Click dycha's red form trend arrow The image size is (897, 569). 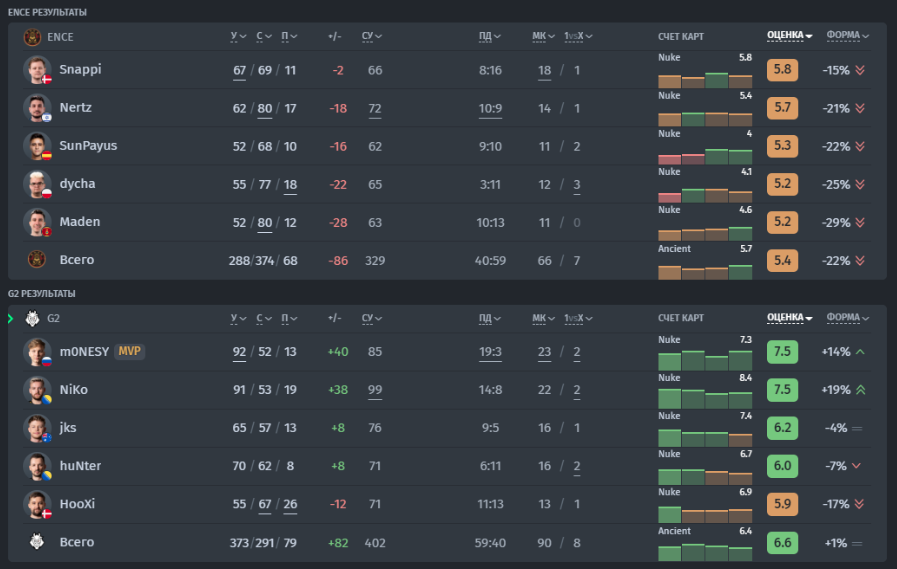(x=860, y=184)
